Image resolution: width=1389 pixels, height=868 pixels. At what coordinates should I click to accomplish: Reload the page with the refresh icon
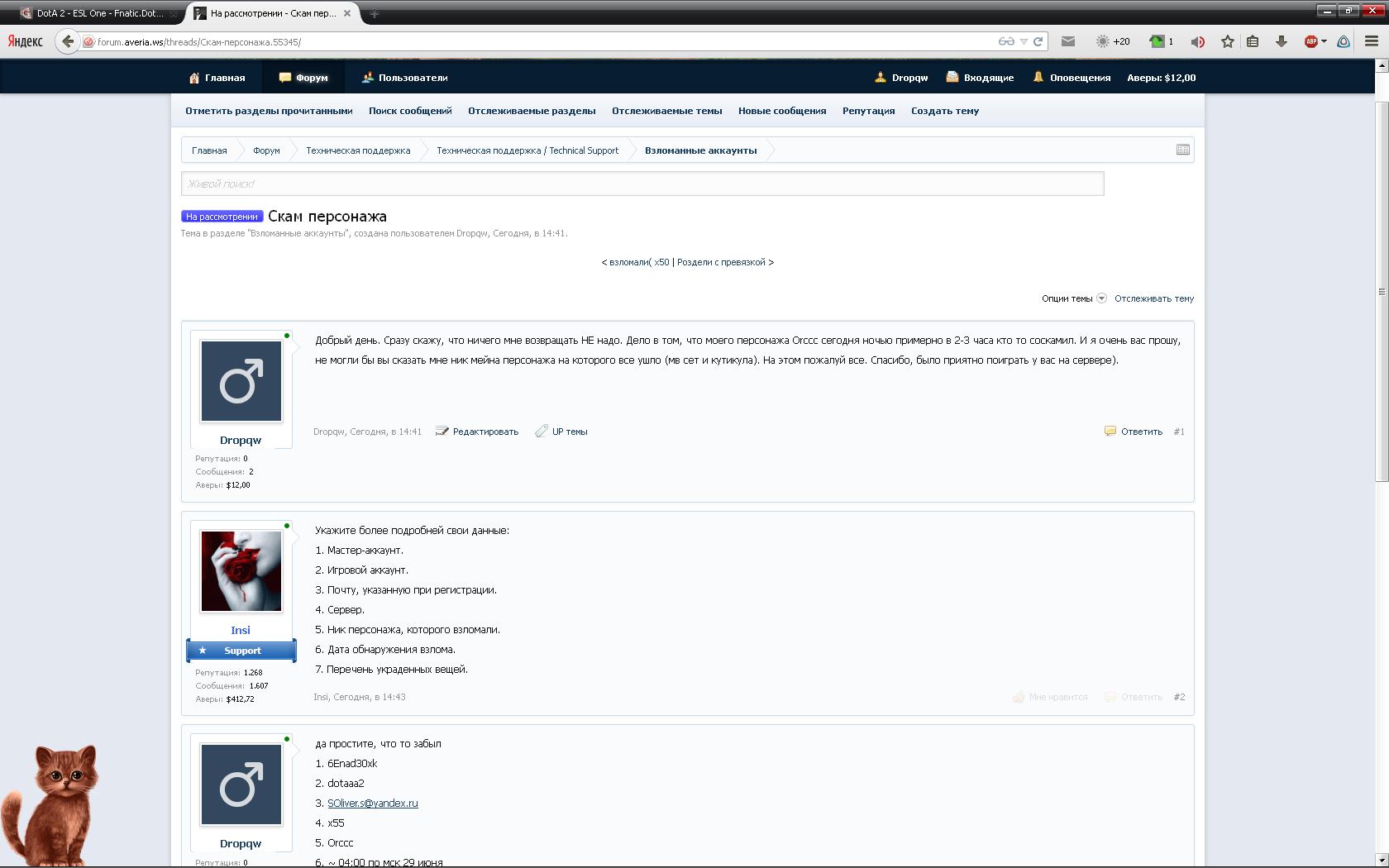[1038, 41]
